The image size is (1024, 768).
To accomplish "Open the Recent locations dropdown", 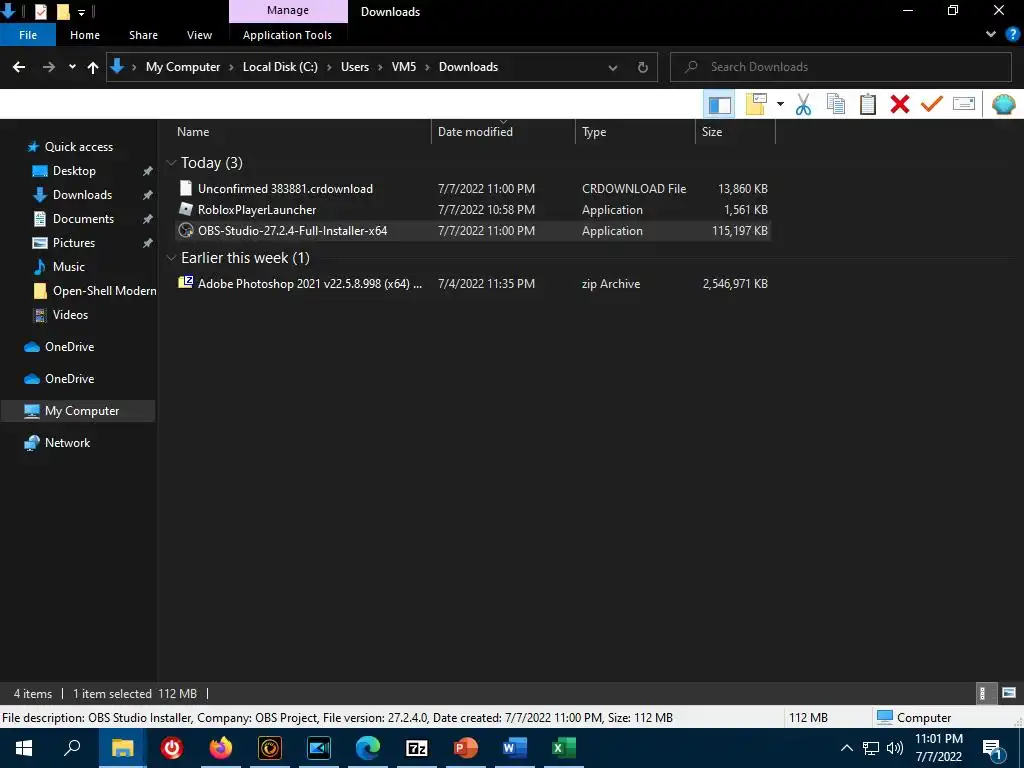I will click(72, 67).
